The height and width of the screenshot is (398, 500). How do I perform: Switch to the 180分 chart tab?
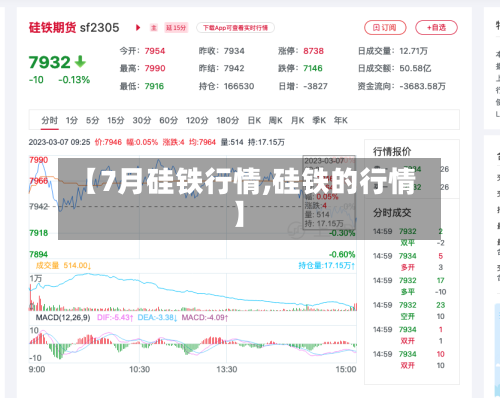[x=228, y=120]
